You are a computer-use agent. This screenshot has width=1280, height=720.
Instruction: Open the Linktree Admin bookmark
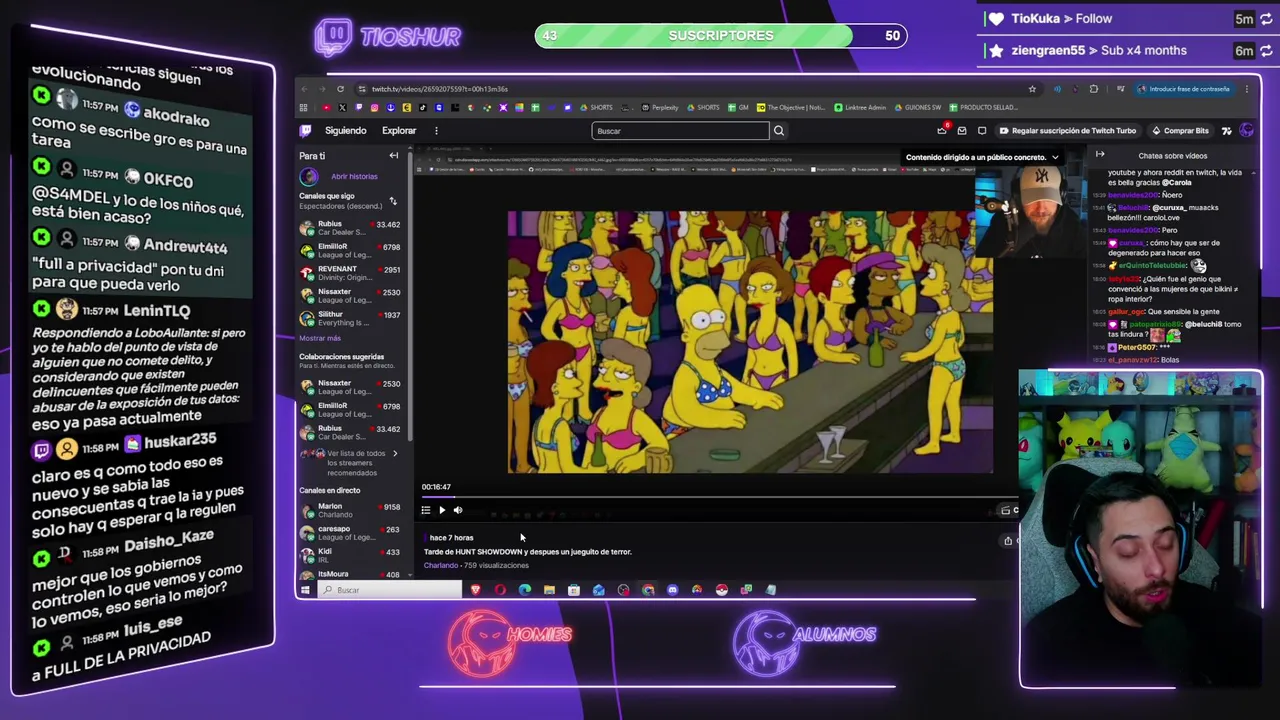861,107
